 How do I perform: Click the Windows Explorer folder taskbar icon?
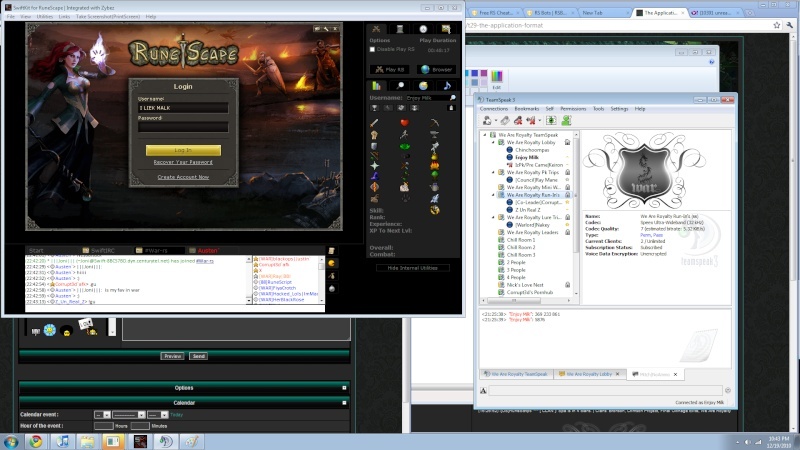click(87, 441)
